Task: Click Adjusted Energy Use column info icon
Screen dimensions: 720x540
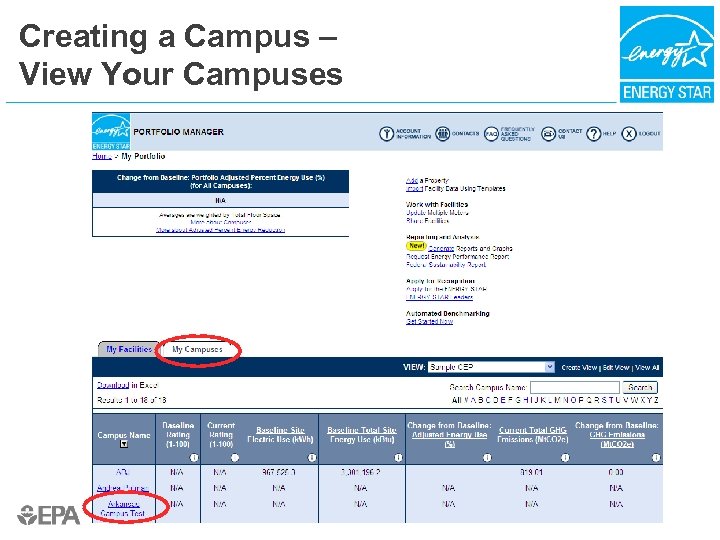Action: pos(487,457)
